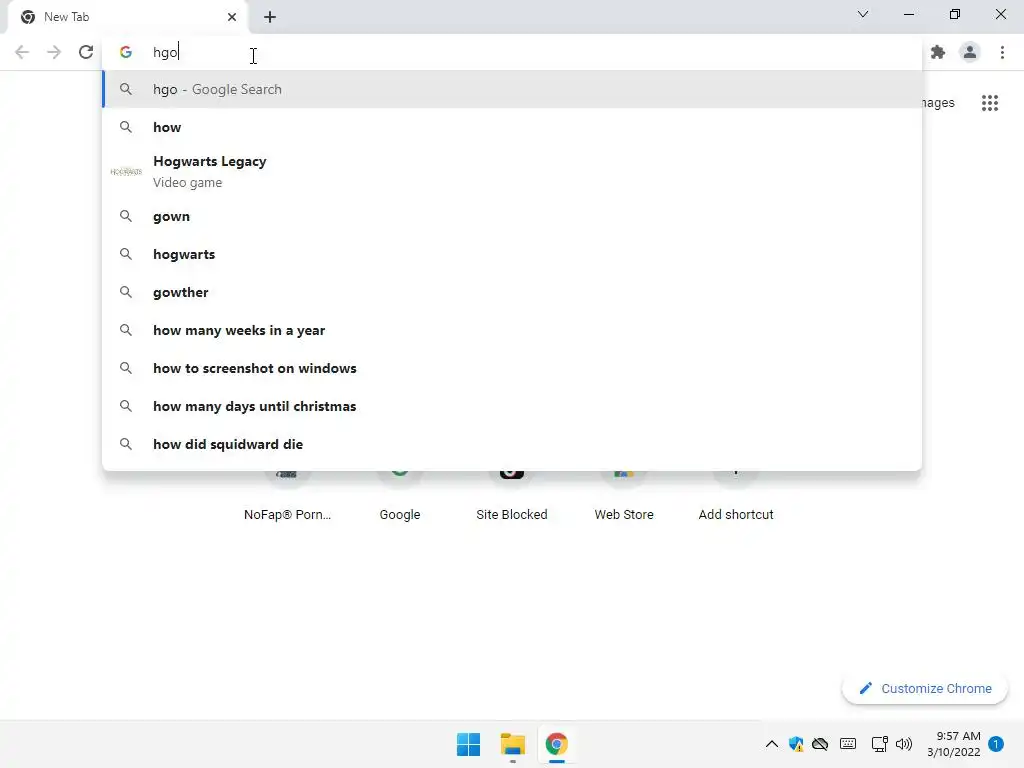The width and height of the screenshot is (1024, 768).
Task: Click the magnifier icon beside 'gowther'
Action: (126, 292)
